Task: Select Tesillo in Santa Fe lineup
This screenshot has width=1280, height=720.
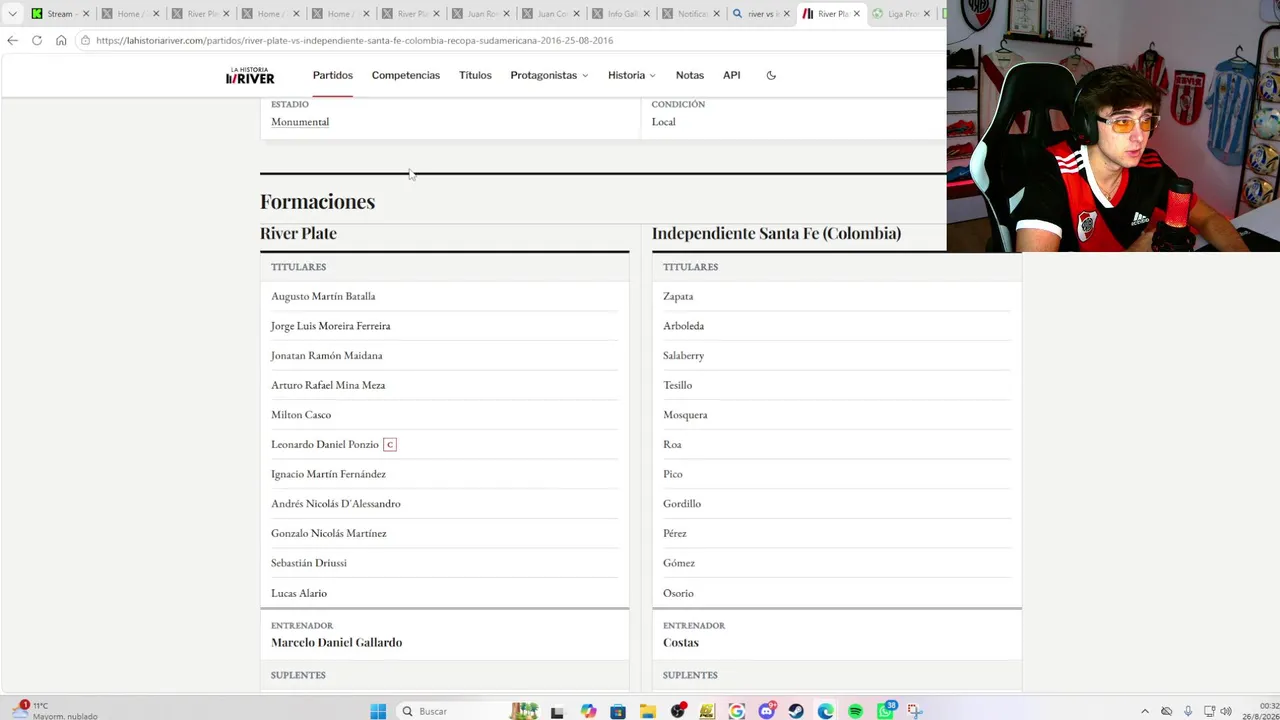Action: coord(678,385)
